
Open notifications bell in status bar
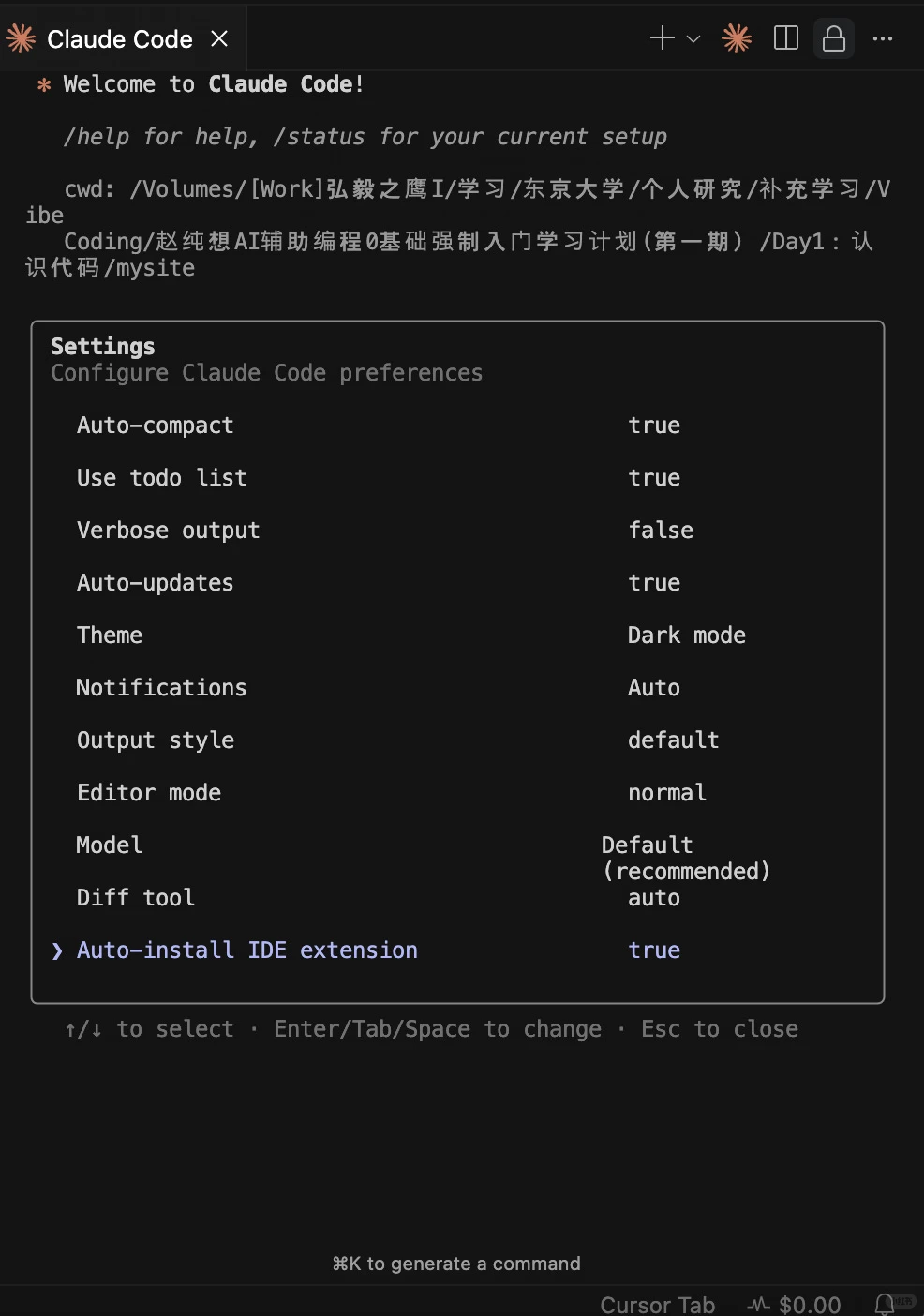pos(884,1304)
